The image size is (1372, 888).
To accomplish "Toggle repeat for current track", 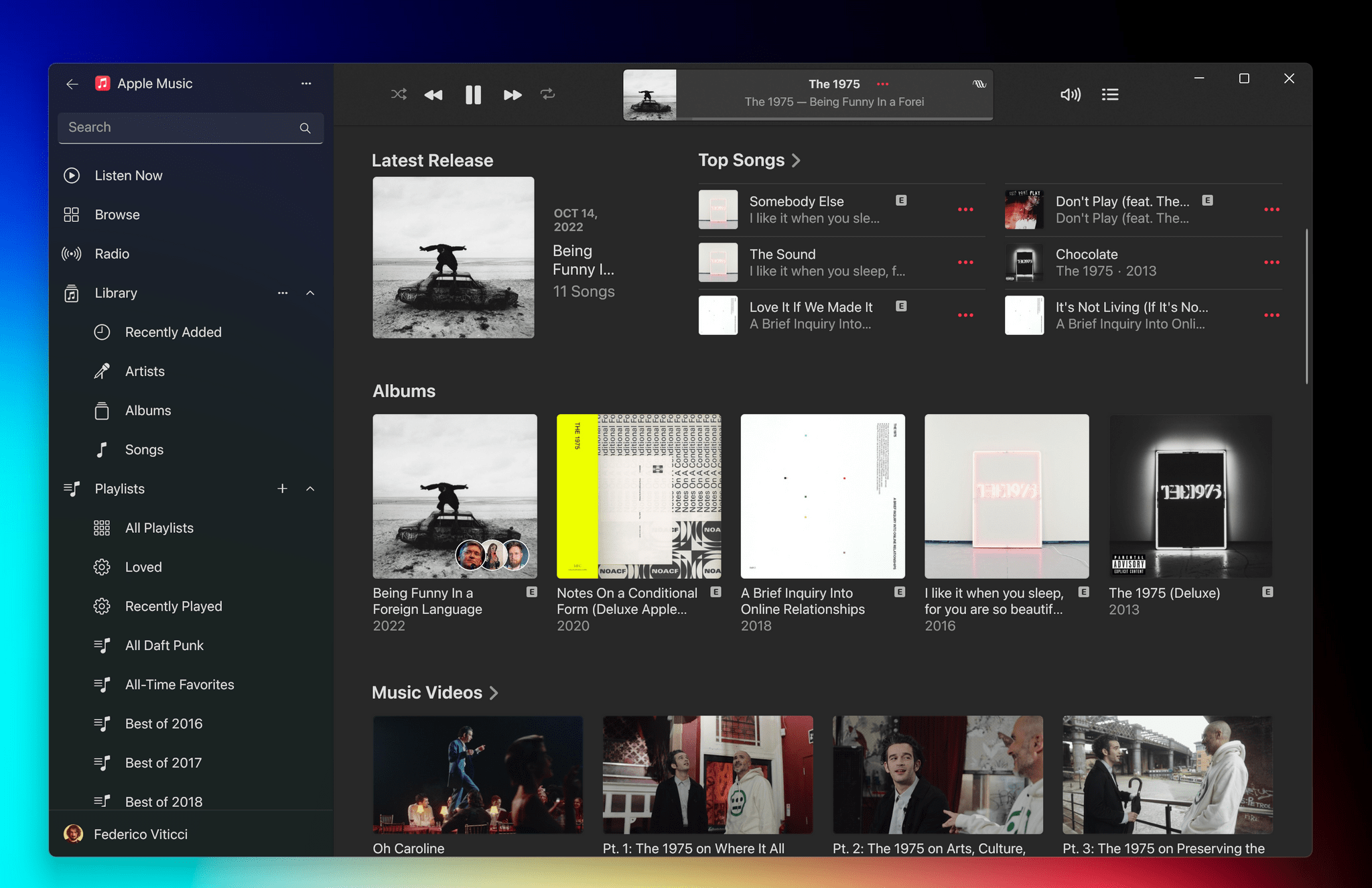I will click(547, 94).
